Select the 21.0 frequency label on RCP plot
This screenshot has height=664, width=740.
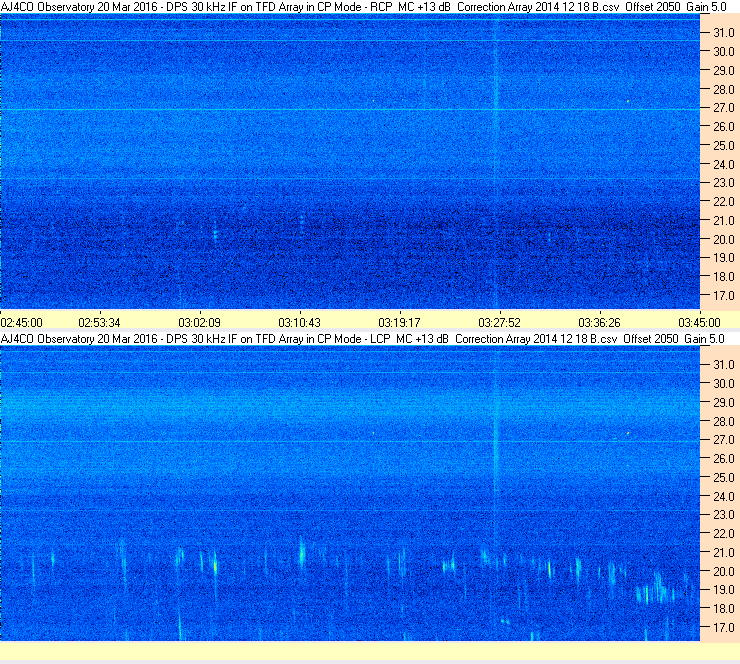tap(724, 221)
